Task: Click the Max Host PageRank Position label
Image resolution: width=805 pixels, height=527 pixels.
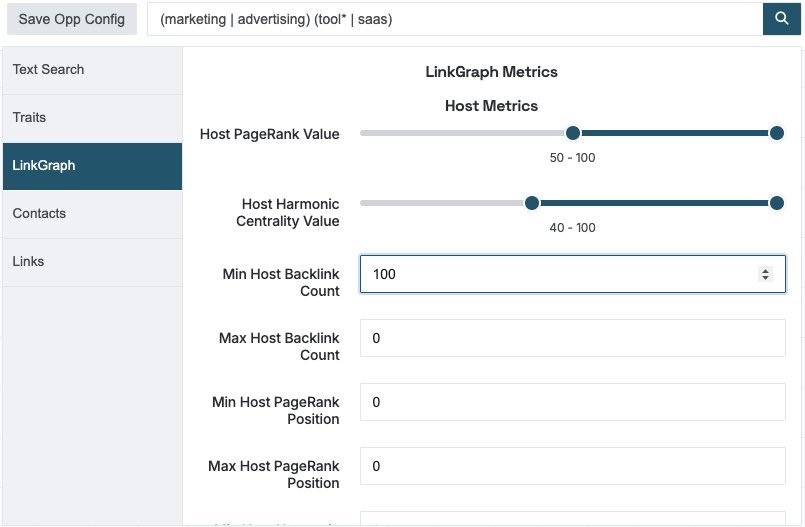Action: pyautogui.click(x=274, y=475)
